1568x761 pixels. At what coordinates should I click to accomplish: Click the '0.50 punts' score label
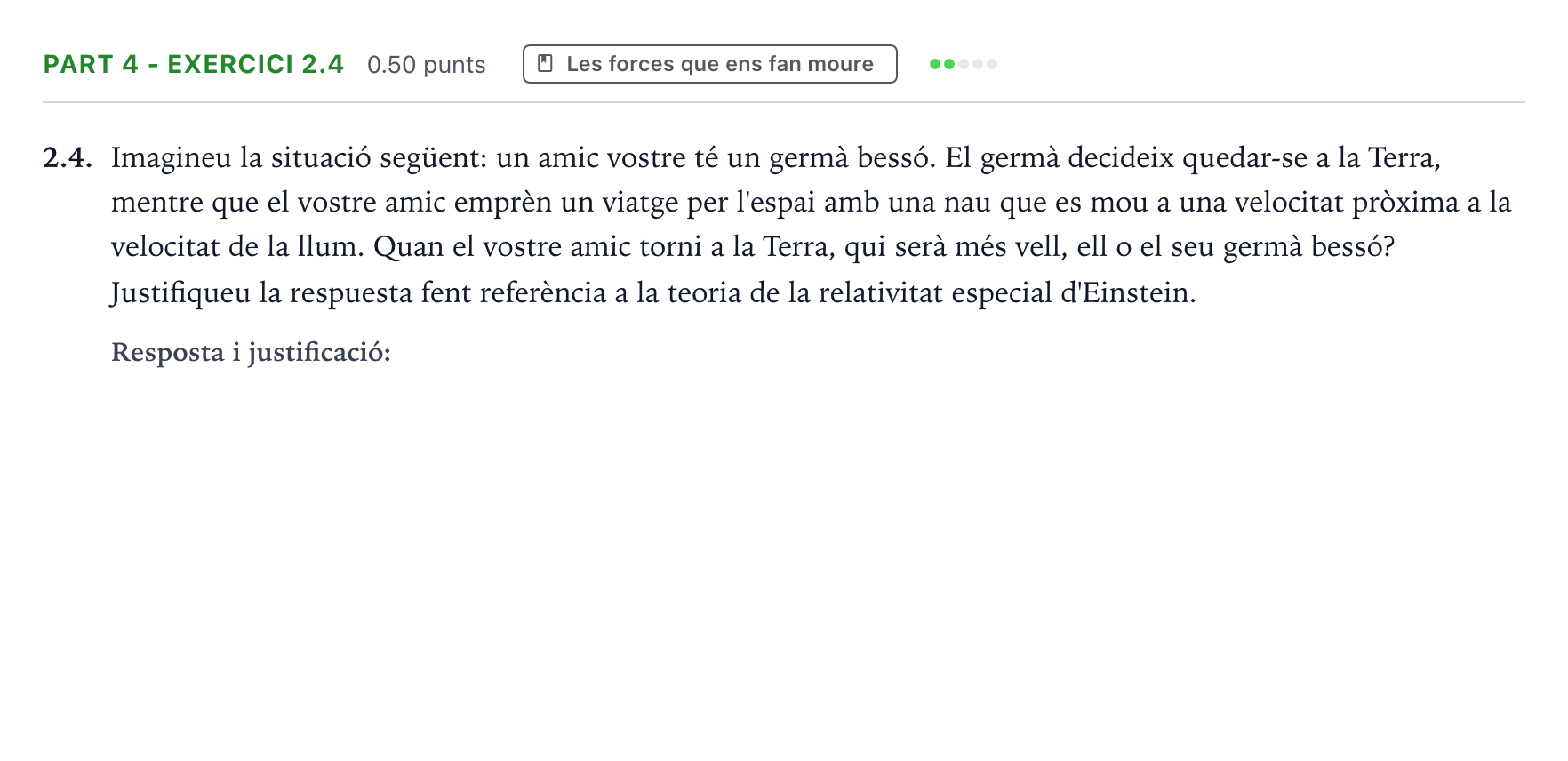pos(427,65)
